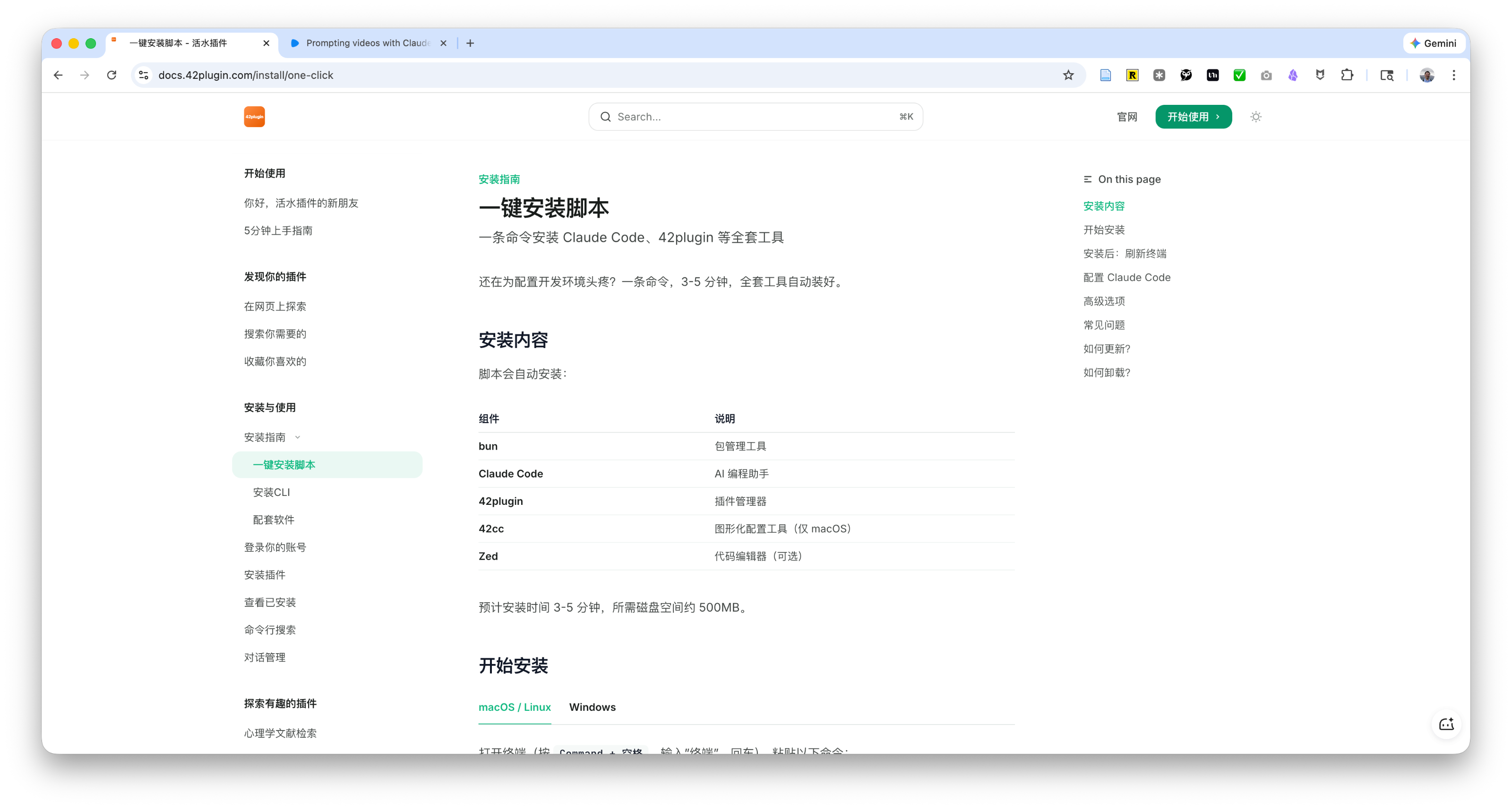Click the search input field

755,116
